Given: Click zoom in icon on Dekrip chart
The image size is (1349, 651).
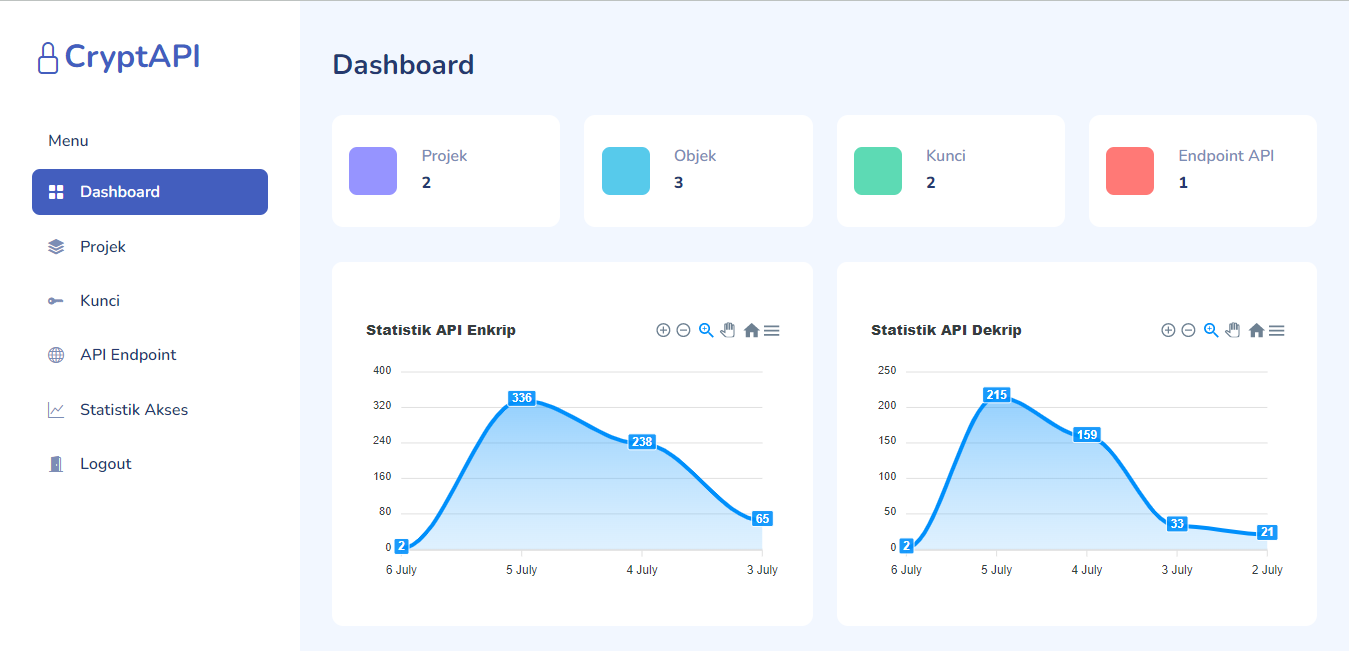Looking at the screenshot, I should (x=1168, y=330).
